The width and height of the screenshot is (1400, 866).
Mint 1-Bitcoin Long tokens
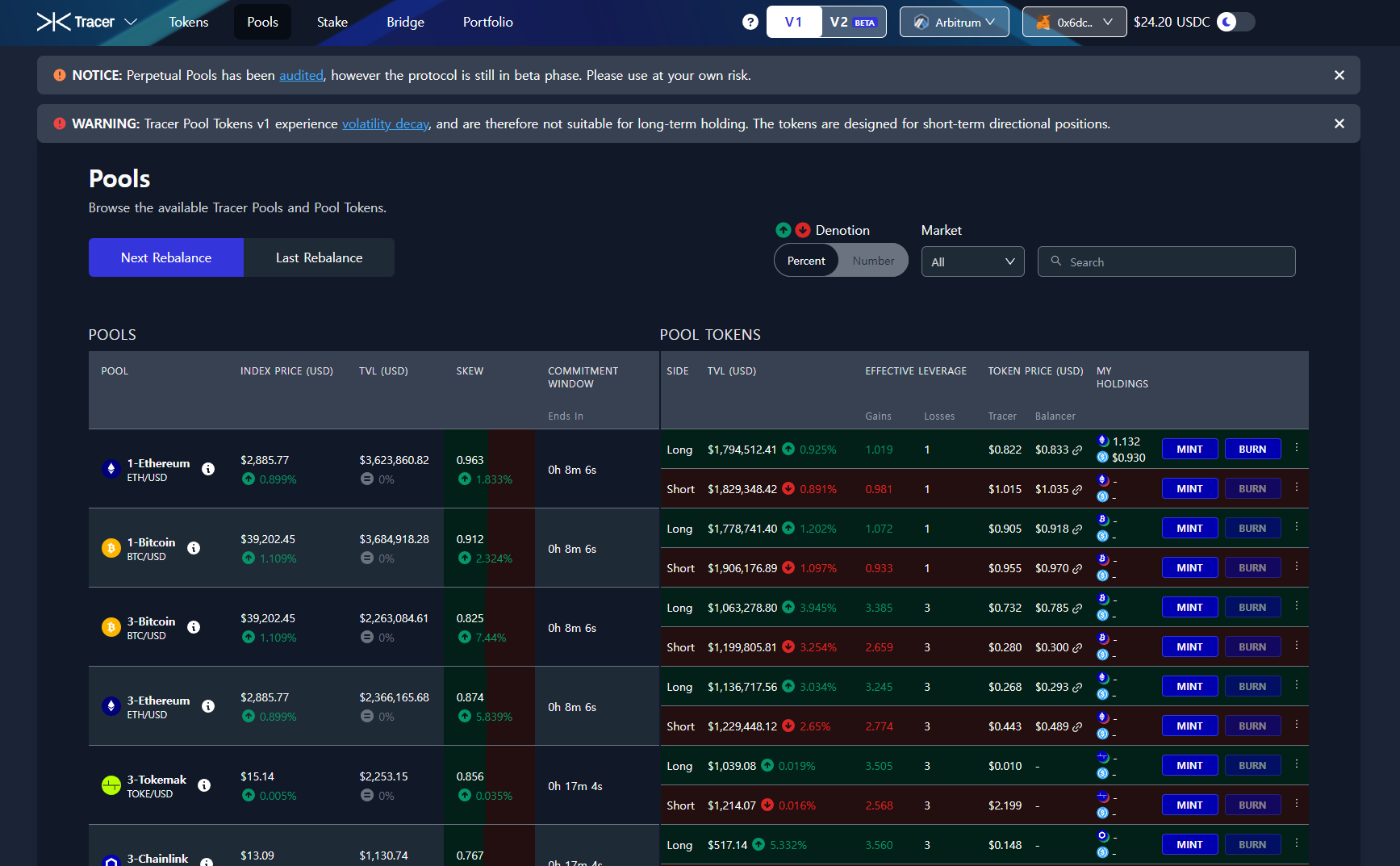1189,528
